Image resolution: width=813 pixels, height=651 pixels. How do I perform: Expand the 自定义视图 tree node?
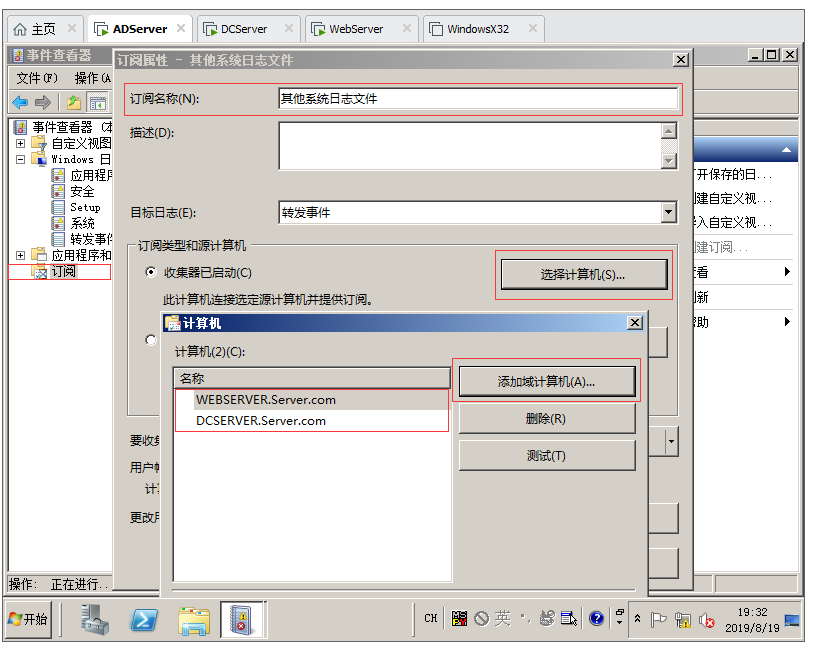20,143
